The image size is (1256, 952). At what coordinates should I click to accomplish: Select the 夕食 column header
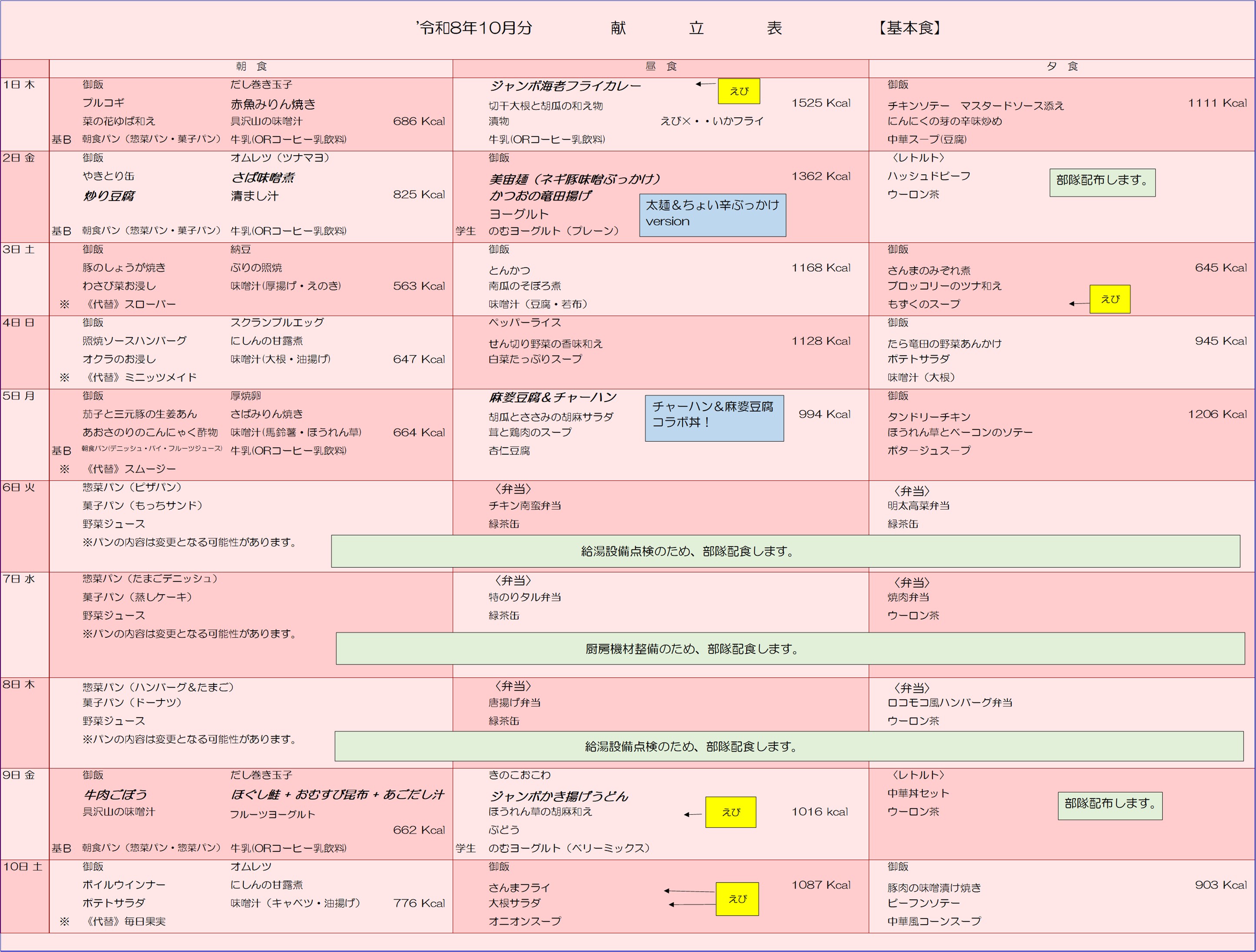(1062, 67)
